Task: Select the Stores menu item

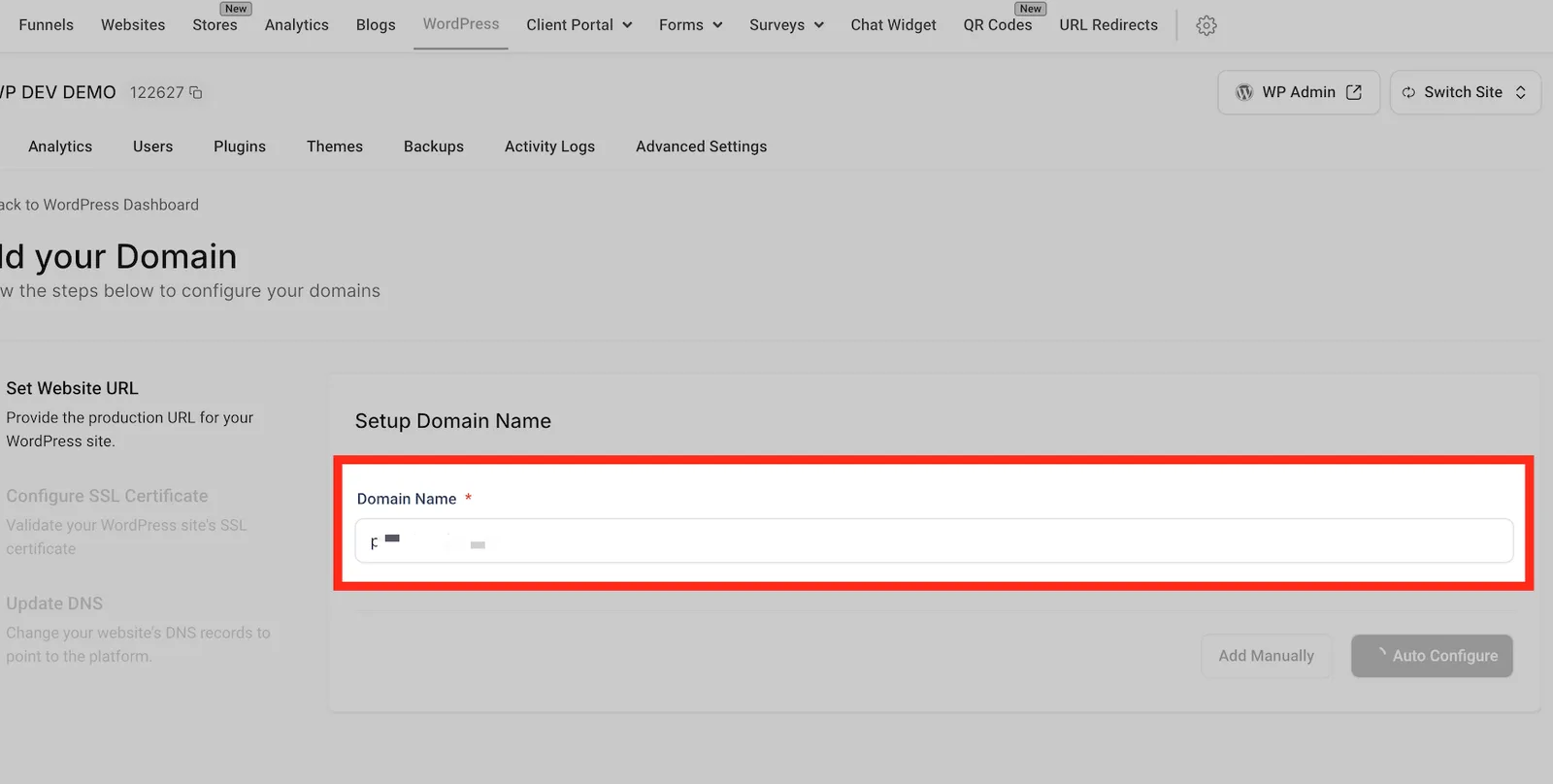Action: (215, 25)
